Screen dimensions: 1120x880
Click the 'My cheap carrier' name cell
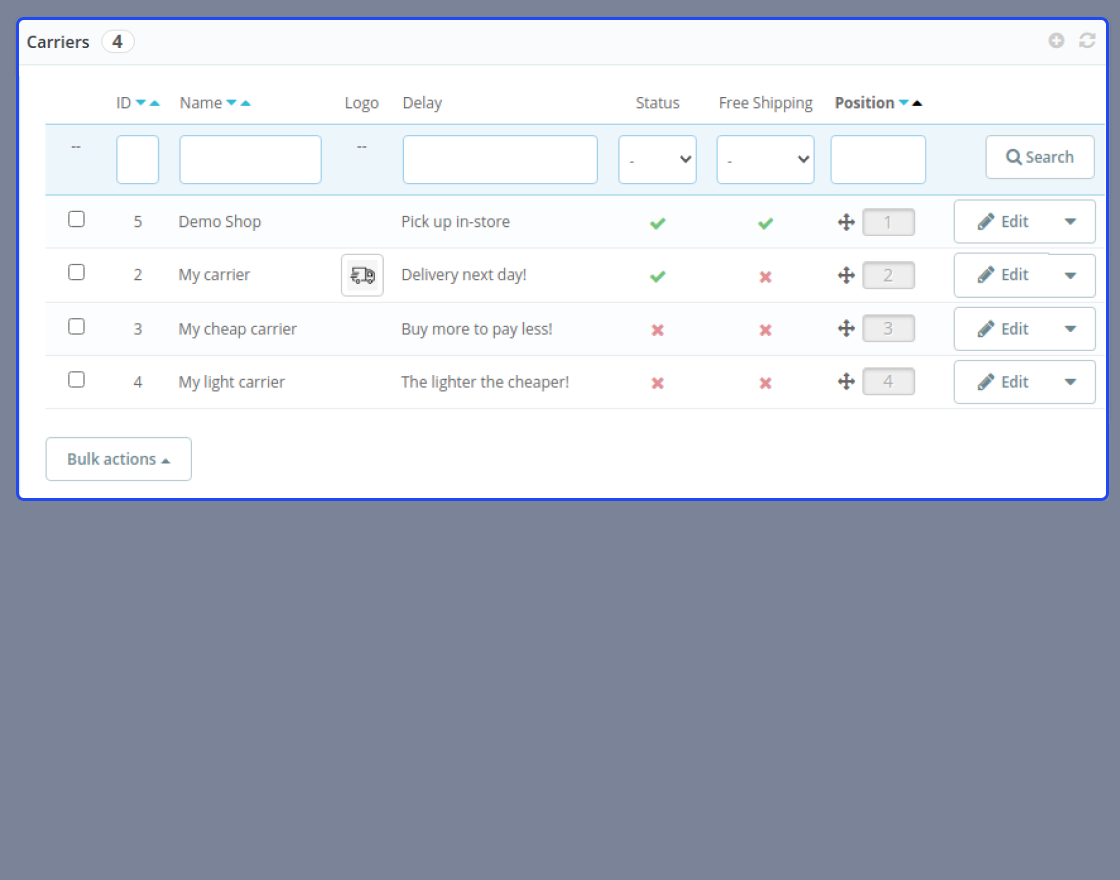coord(238,329)
